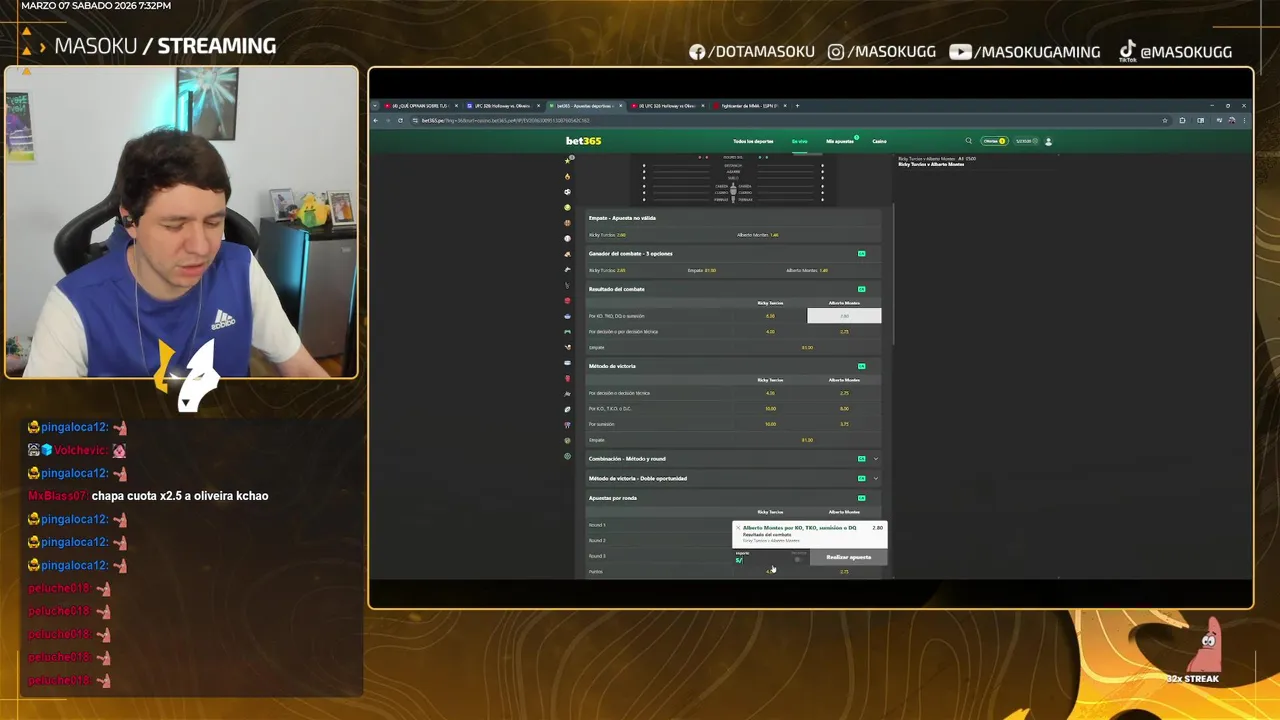Select the tennis ball sport icon
Screen dimensions: 1280x720
(568, 207)
